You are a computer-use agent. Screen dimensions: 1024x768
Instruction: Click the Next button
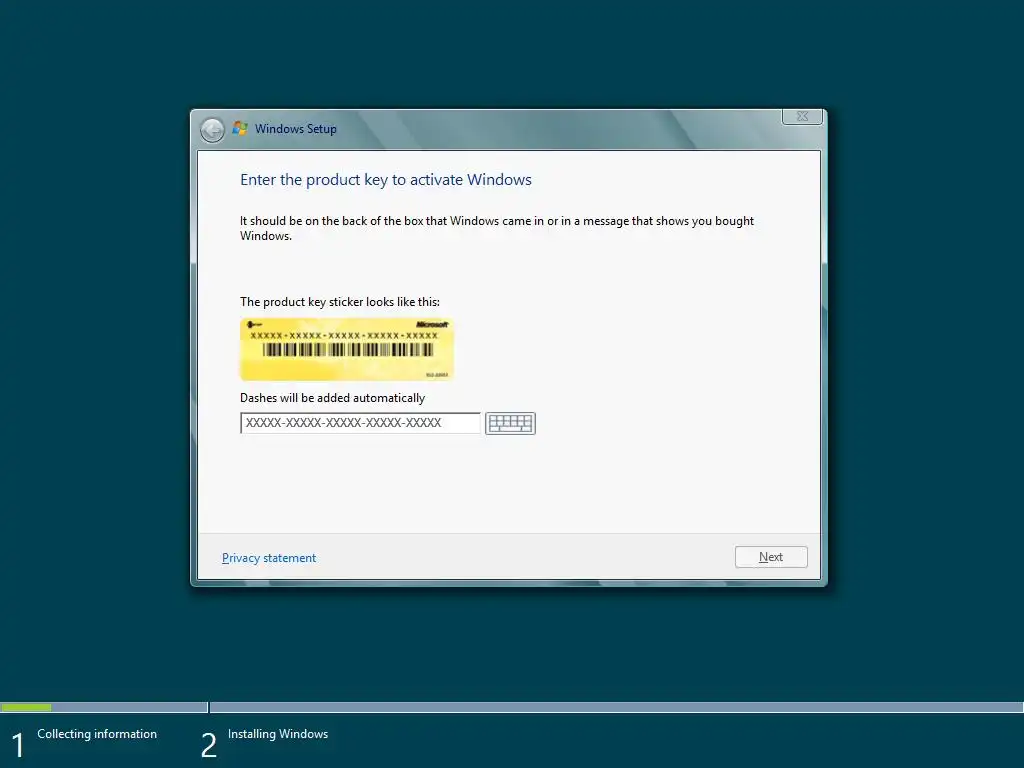pyautogui.click(x=771, y=557)
